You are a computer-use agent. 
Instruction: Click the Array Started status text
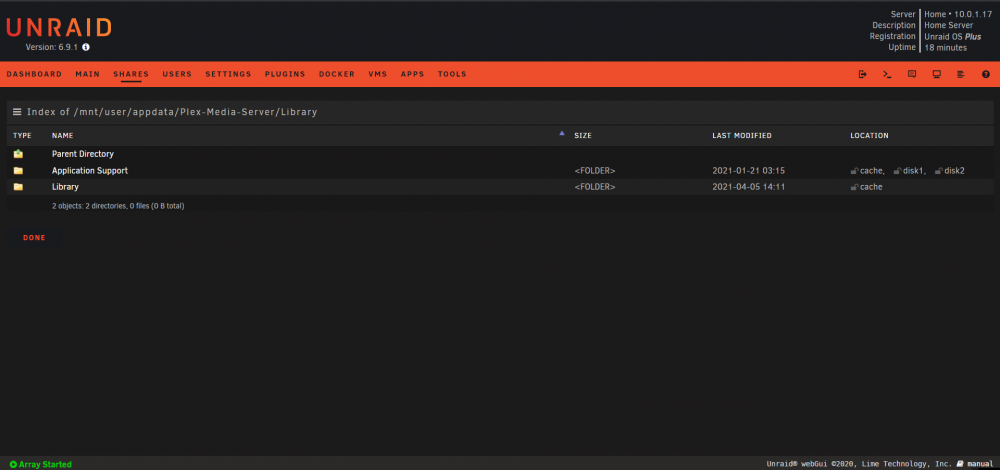click(x=45, y=464)
